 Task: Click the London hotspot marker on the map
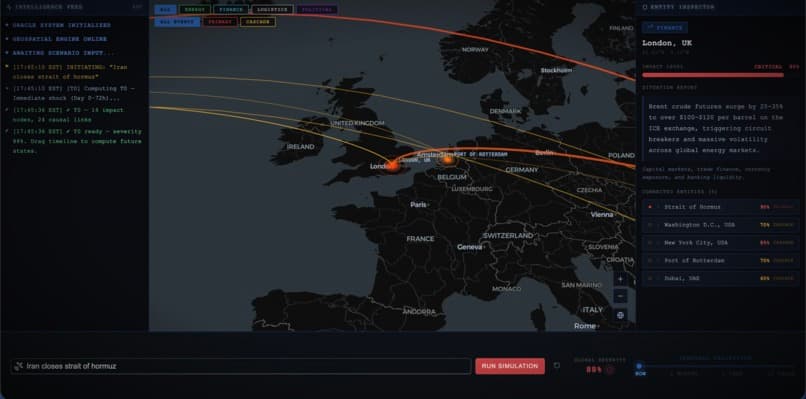pos(392,166)
